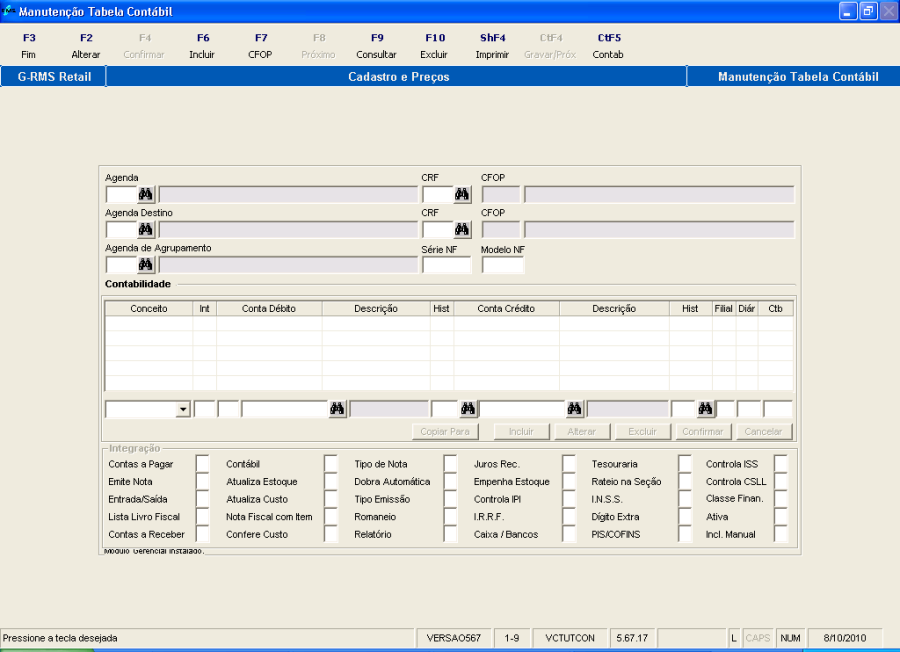Check the Controla ISS box
Image resolution: width=900 pixels, height=652 pixels.
781,463
